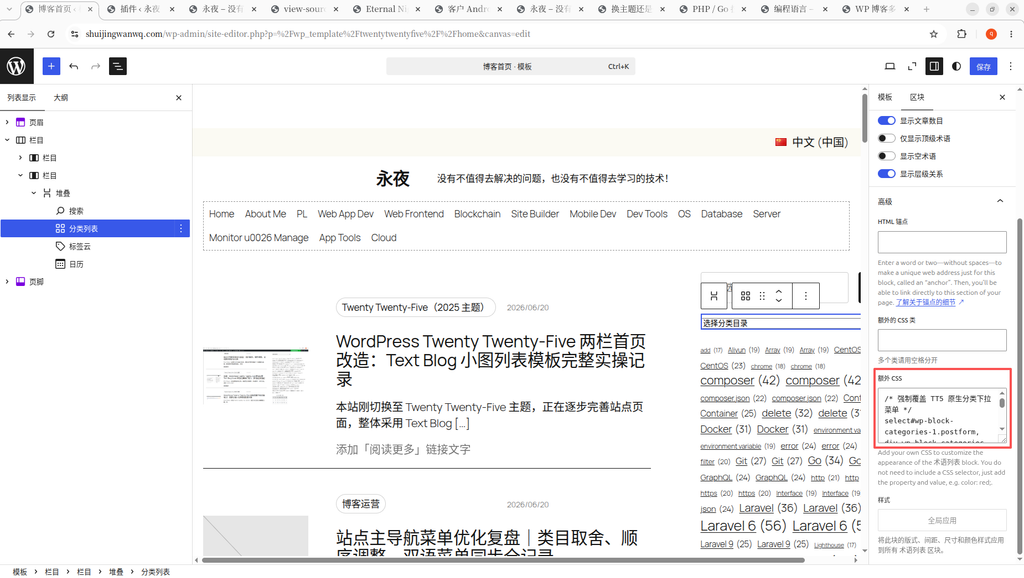
Task: Click into the HTML 锚点 input field
Action: 942,242
